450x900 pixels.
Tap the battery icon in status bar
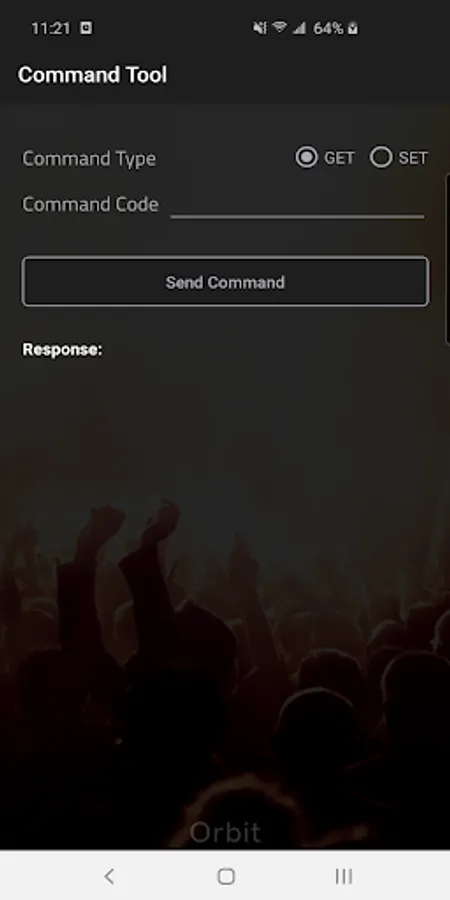coord(352,28)
